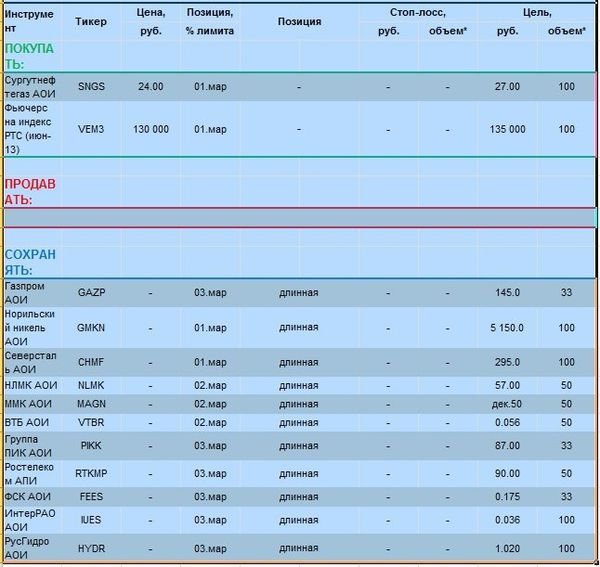
Task: Select the СОХРАНЯТЬ section header cell
Action: point(32,262)
